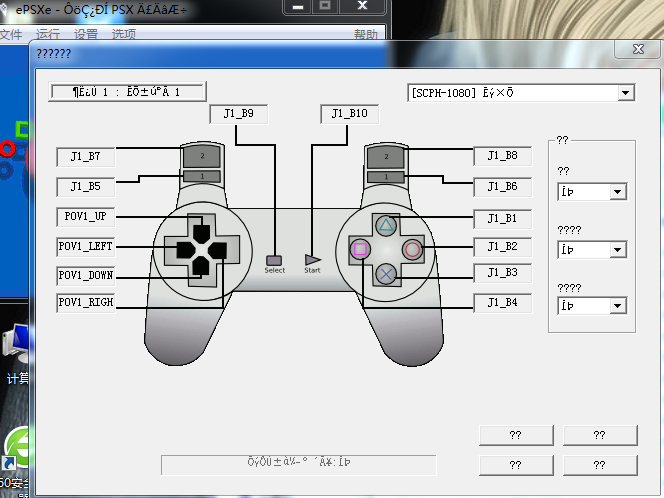Close the gamepad configuration dialog
This screenshot has width=664, height=498.
click(x=638, y=50)
